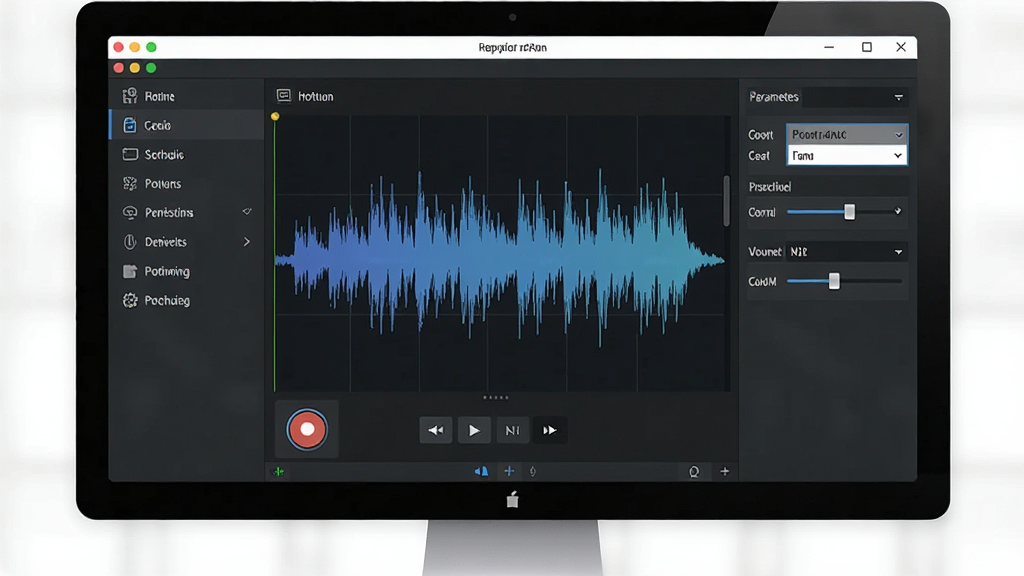Click the Schalic sidebar icon

[130, 154]
